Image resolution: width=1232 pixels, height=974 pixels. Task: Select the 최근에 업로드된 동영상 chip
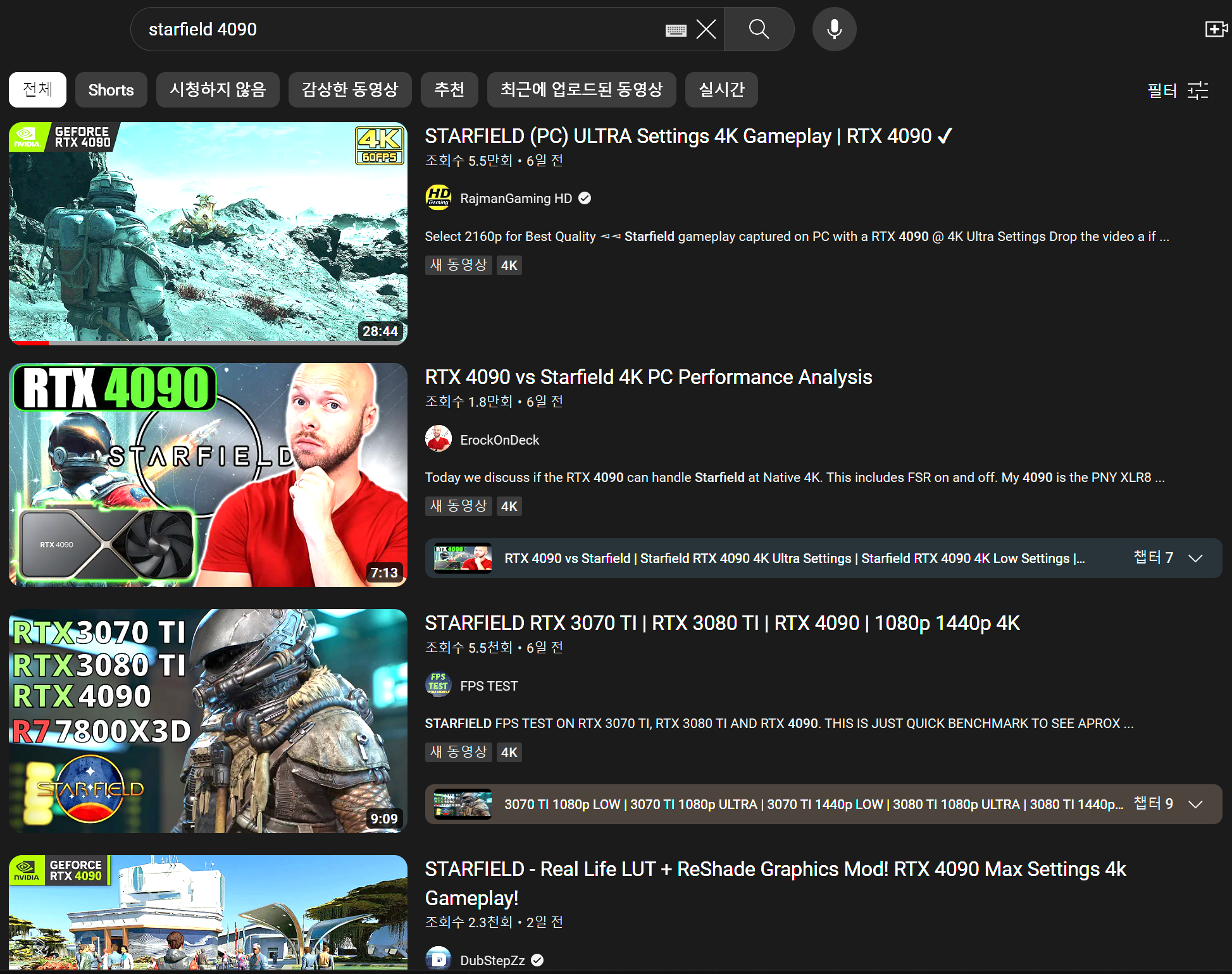[581, 90]
